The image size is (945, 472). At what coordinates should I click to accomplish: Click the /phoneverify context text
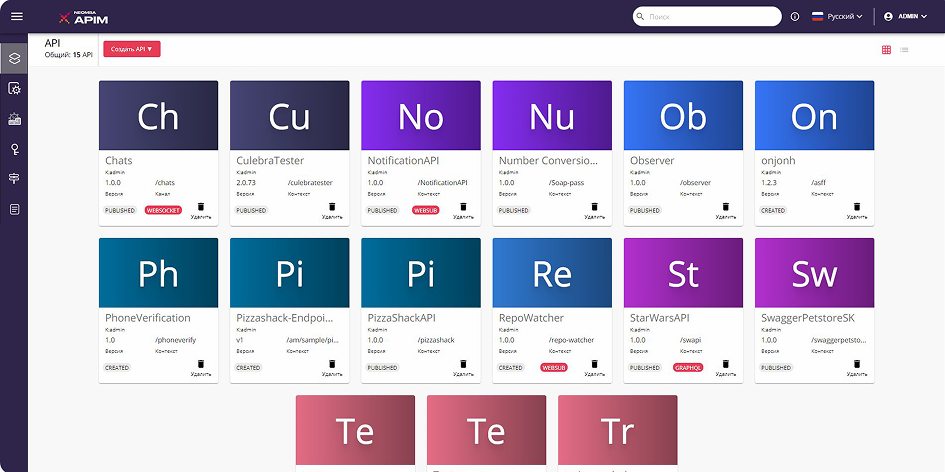(x=175, y=340)
